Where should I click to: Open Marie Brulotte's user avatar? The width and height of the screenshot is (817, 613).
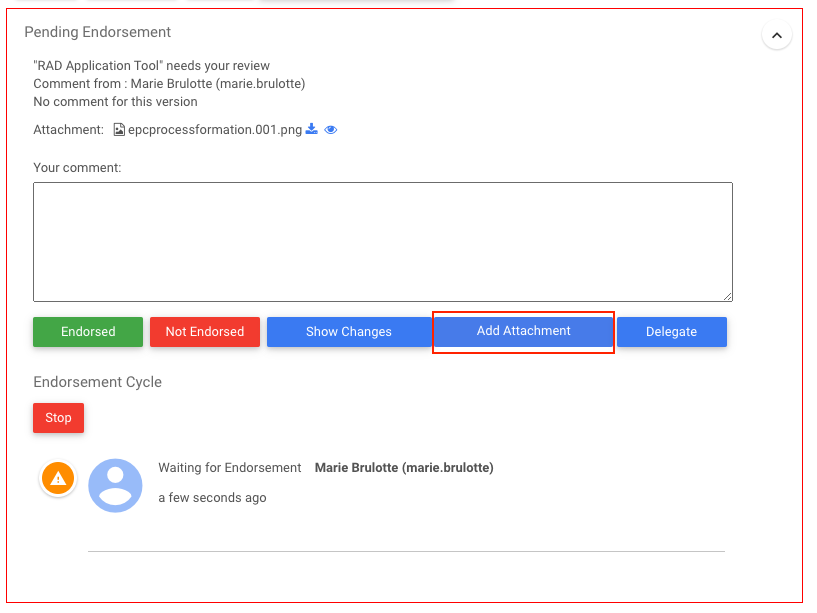click(115, 486)
